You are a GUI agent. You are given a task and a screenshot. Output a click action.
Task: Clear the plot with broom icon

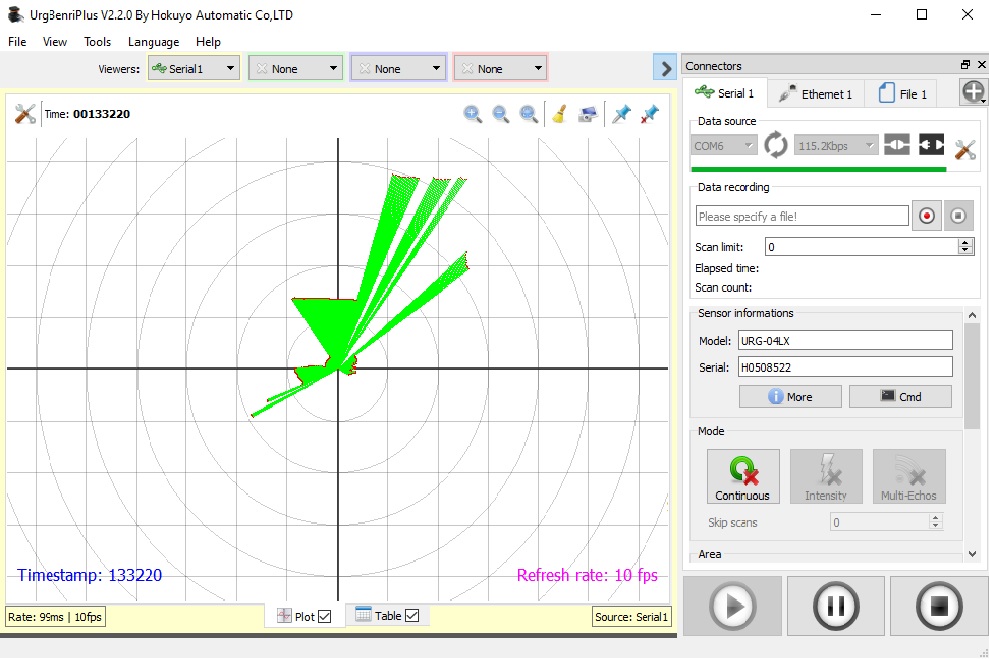[x=559, y=114]
